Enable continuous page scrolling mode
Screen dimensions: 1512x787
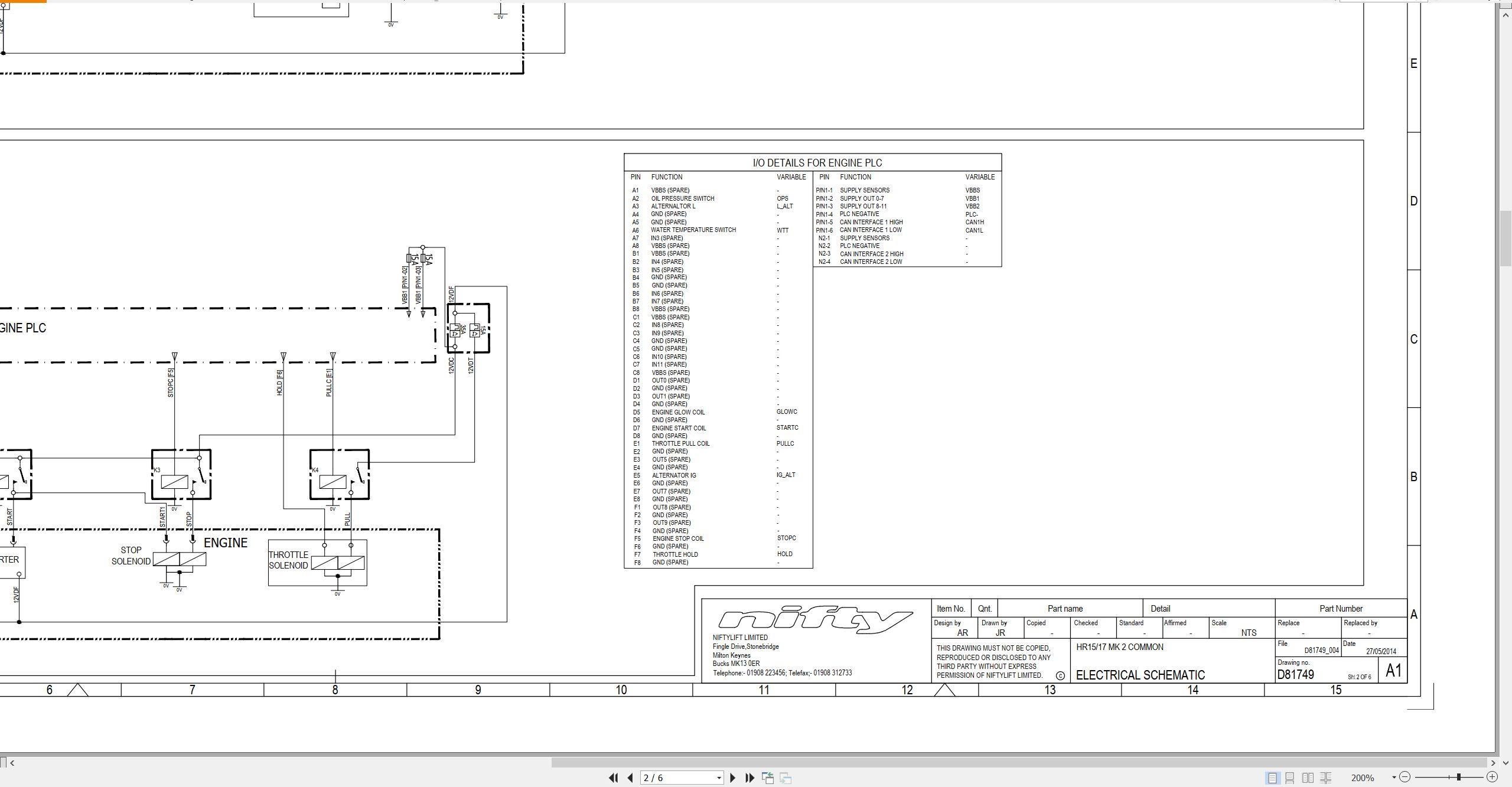1290,778
